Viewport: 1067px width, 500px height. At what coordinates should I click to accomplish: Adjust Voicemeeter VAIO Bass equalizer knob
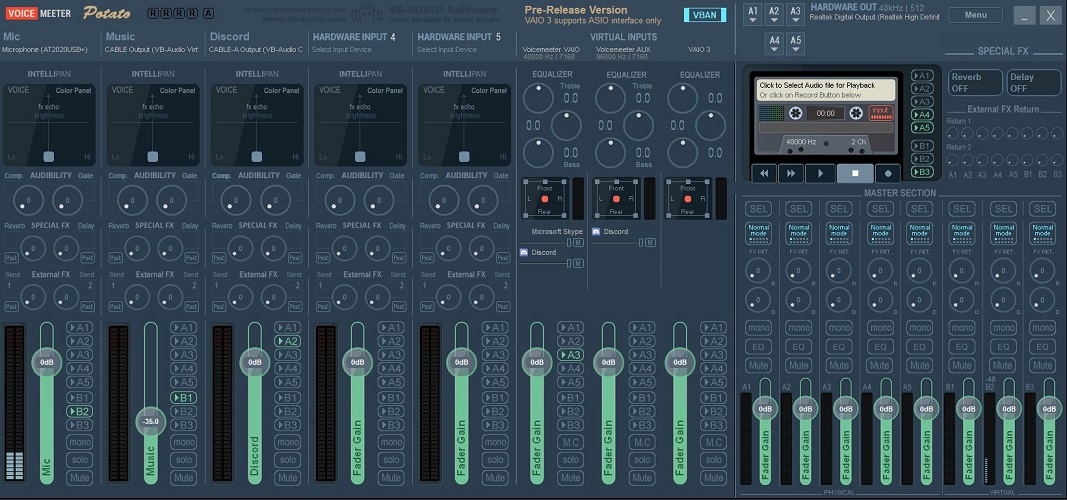(x=538, y=152)
